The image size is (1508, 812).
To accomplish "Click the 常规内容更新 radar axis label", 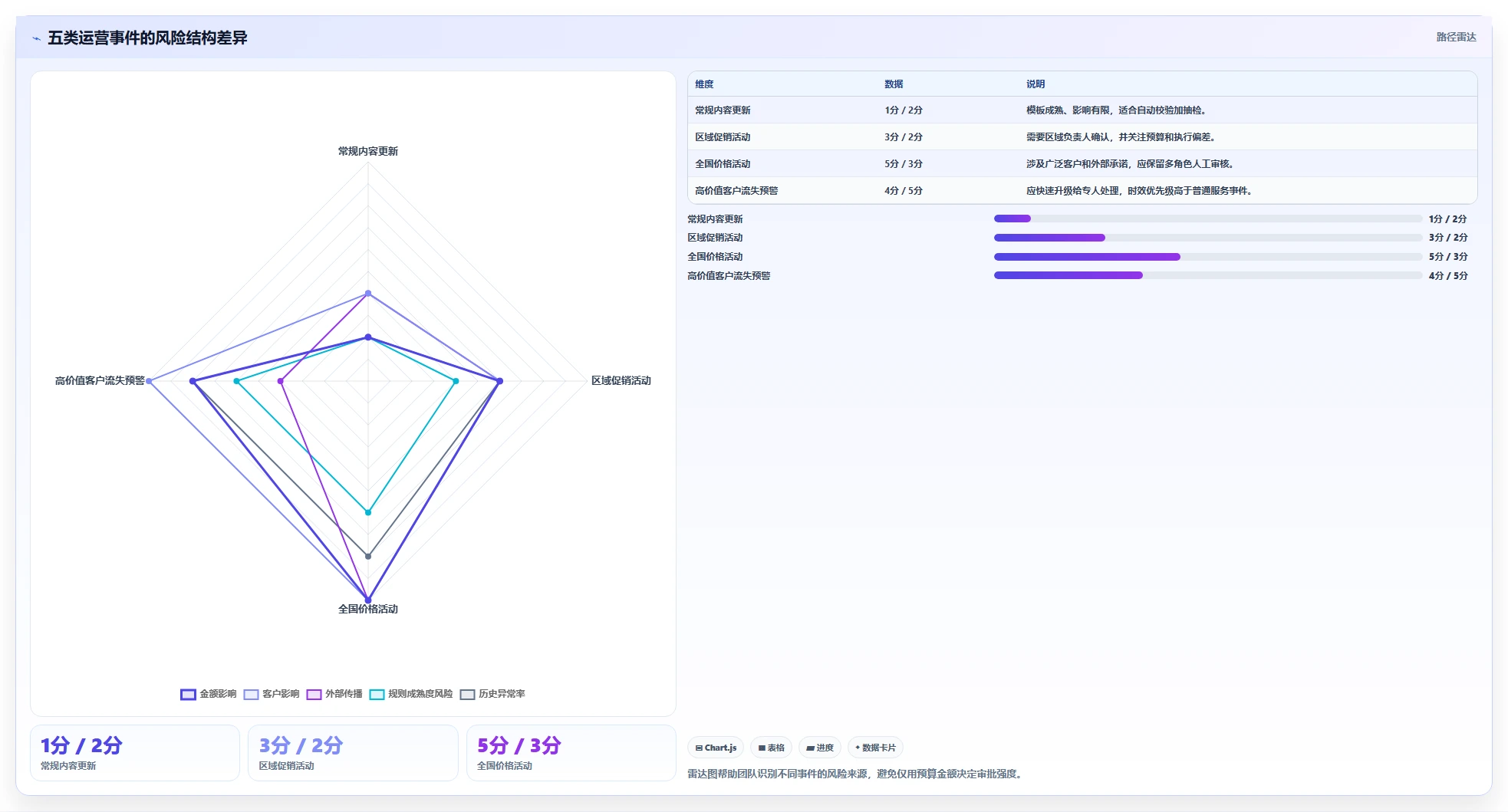I will coord(368,151).
